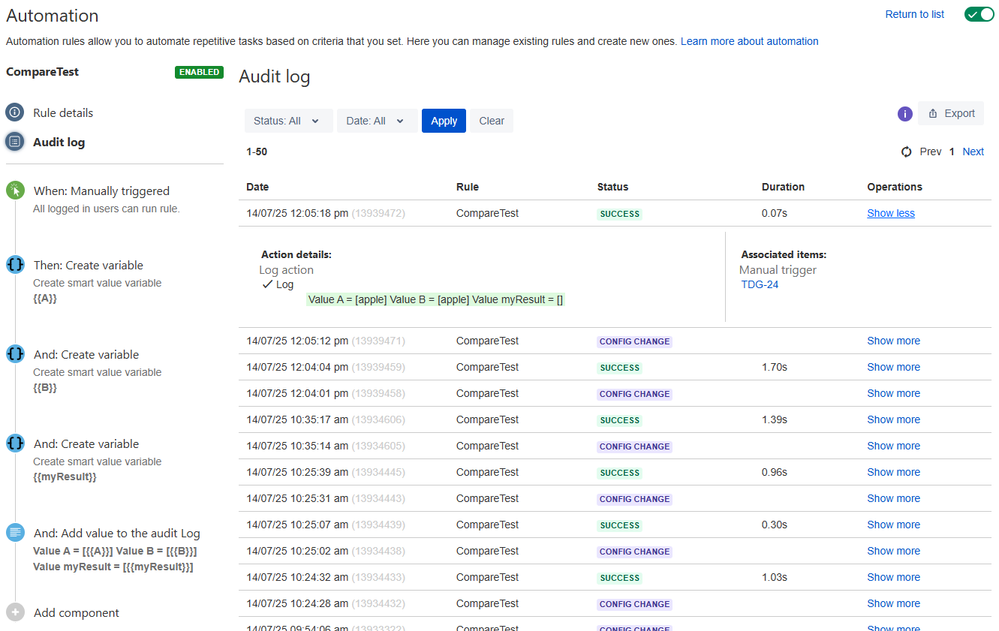
Task: Collapse details with Show less link
Action: 891,214
